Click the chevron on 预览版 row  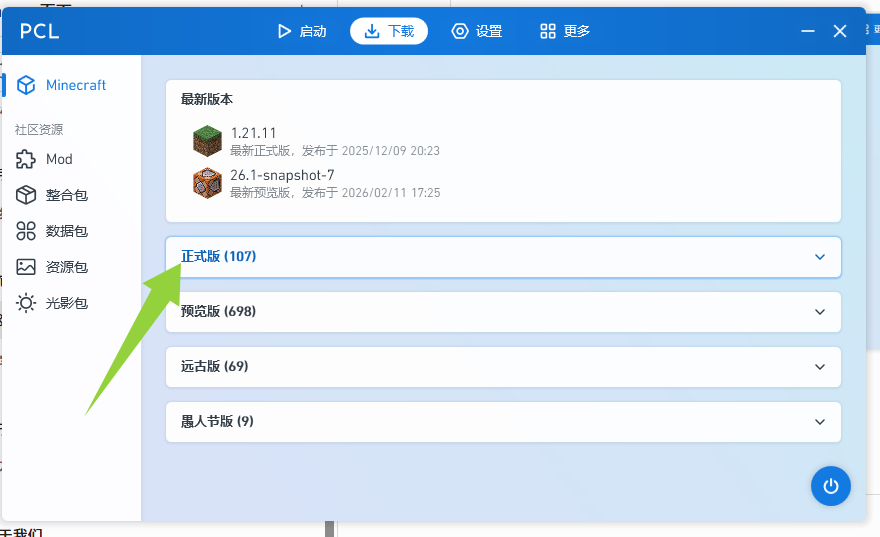click(x=819, y=312)
